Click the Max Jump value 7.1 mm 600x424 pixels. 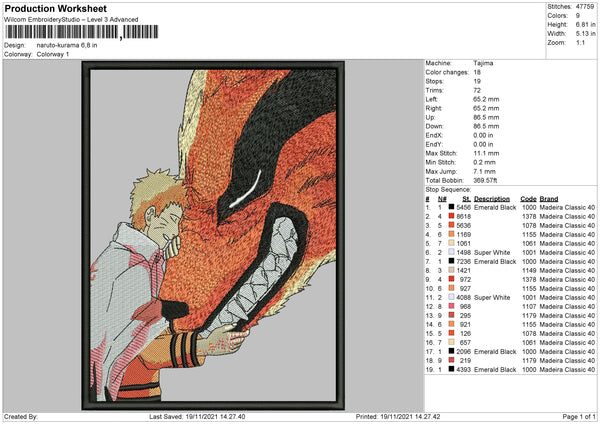tap(484, 171)
